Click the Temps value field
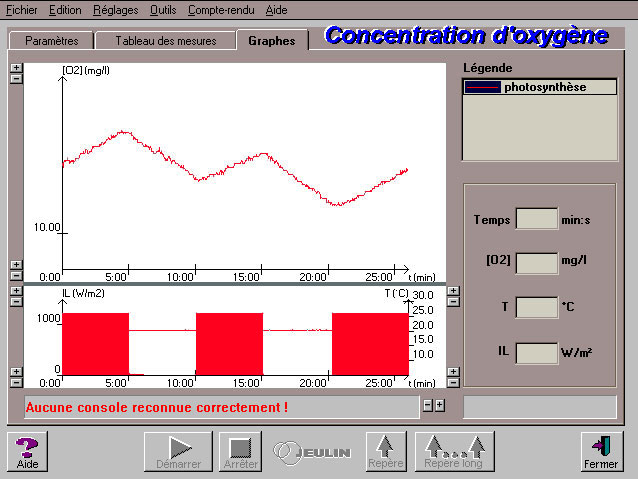The height and width of the screenshot is (479, 638). pyautogui.click(x=536, y=219)
